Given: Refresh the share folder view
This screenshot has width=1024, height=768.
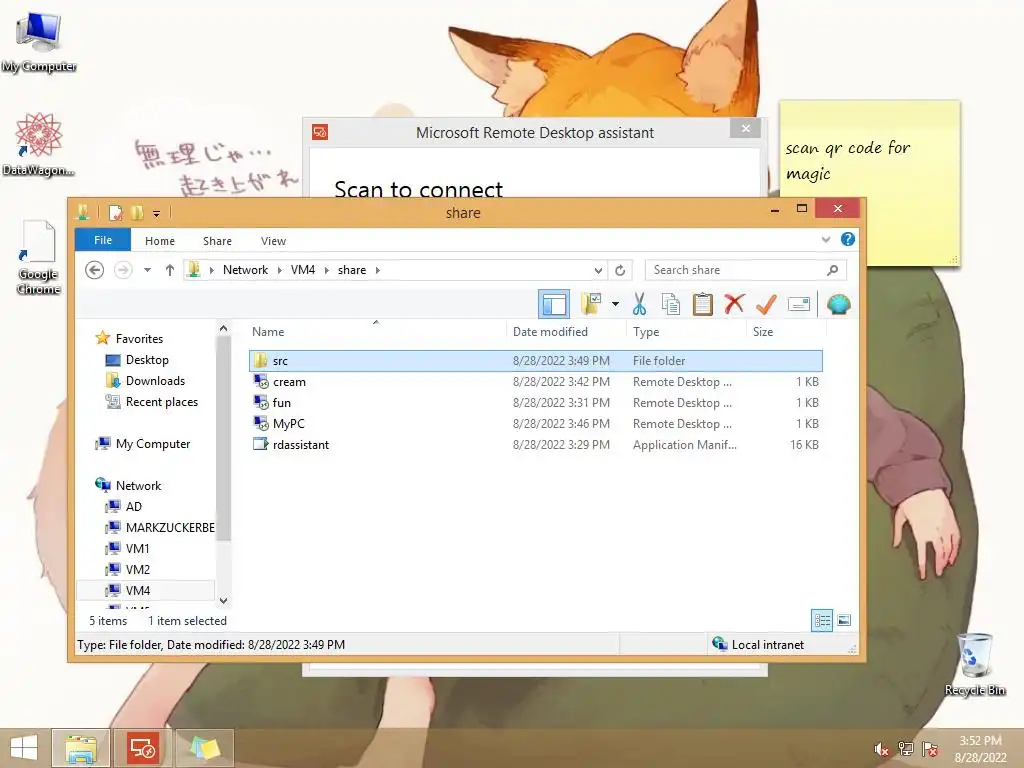Looking at the screenshot, I should [x=620, y=270].
